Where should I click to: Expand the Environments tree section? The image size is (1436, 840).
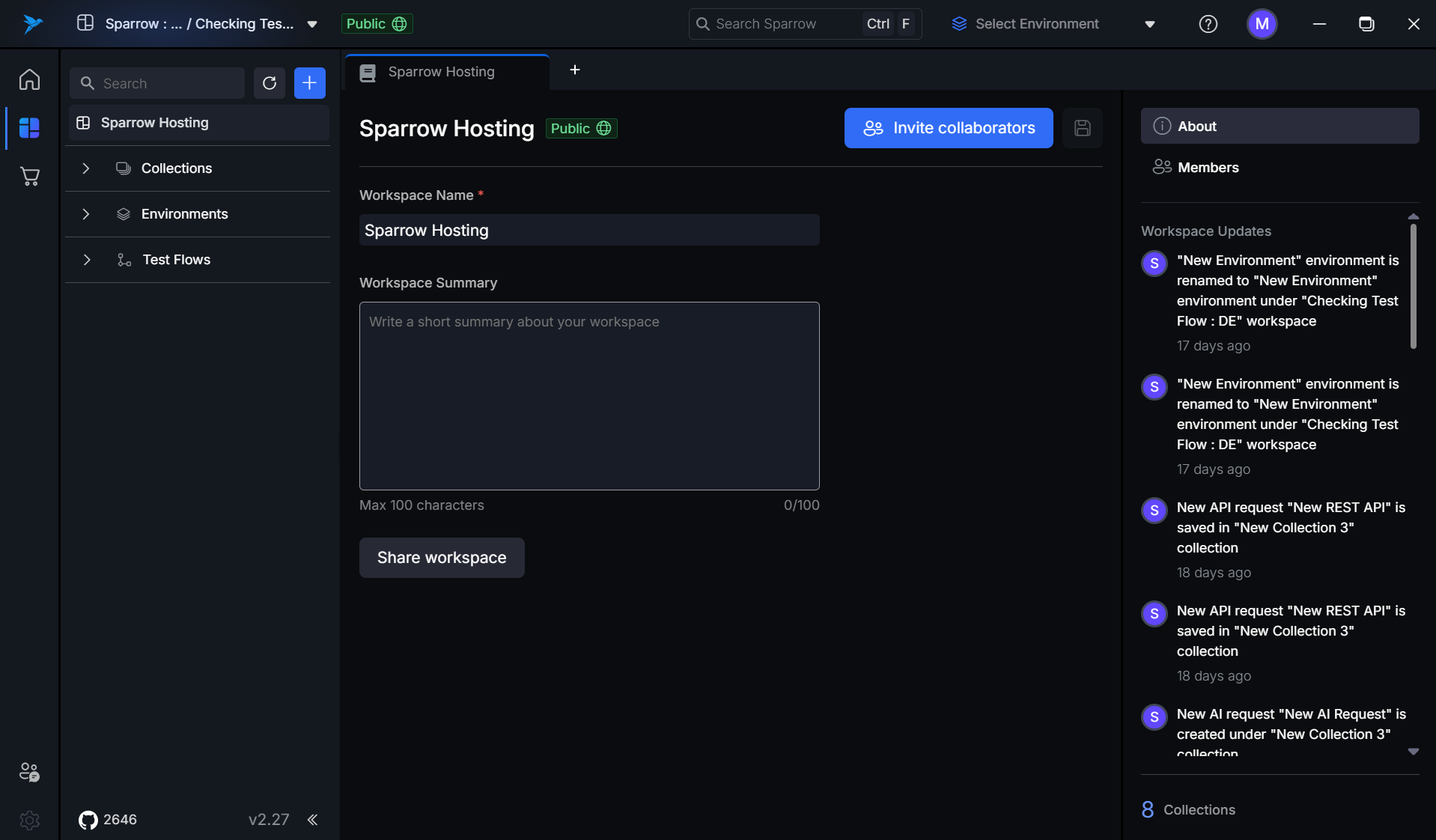click(x=86, y=214)
